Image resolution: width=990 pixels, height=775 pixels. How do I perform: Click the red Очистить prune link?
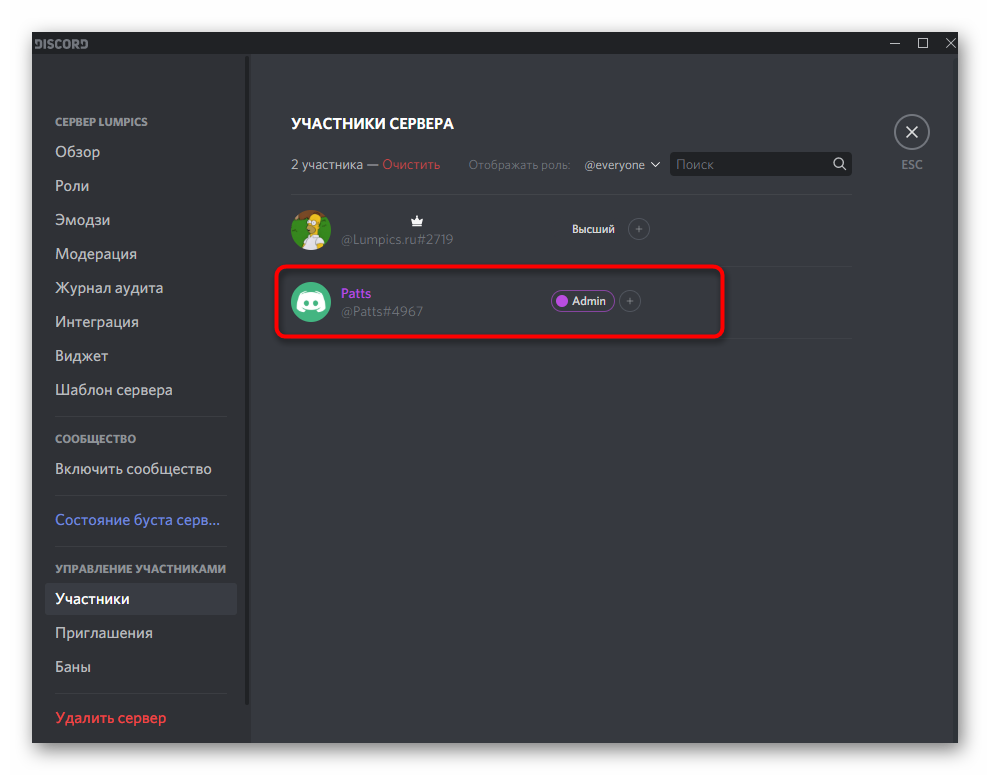(410, 165)
